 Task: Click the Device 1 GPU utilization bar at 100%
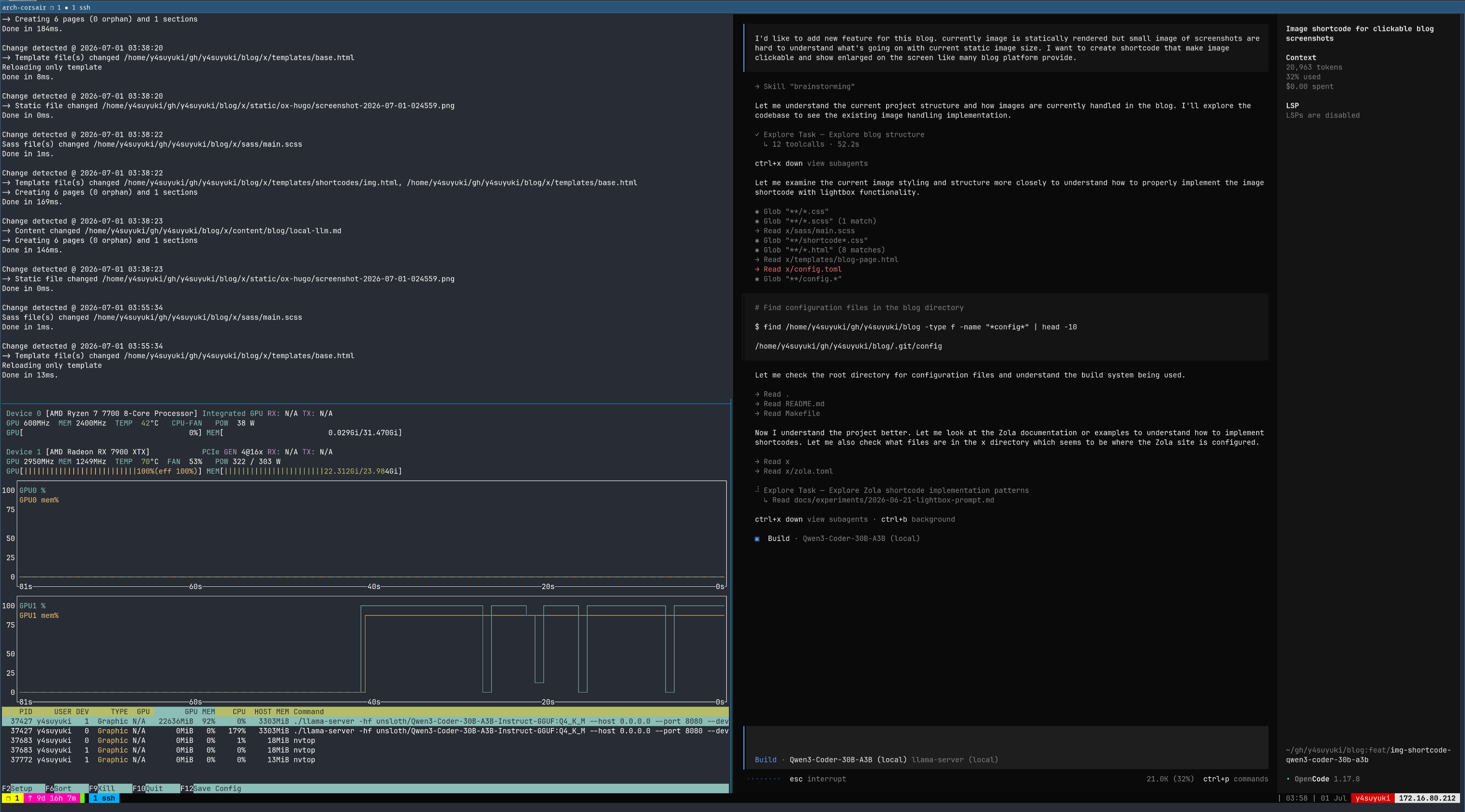pyautogui.click(x=104, y=471)
